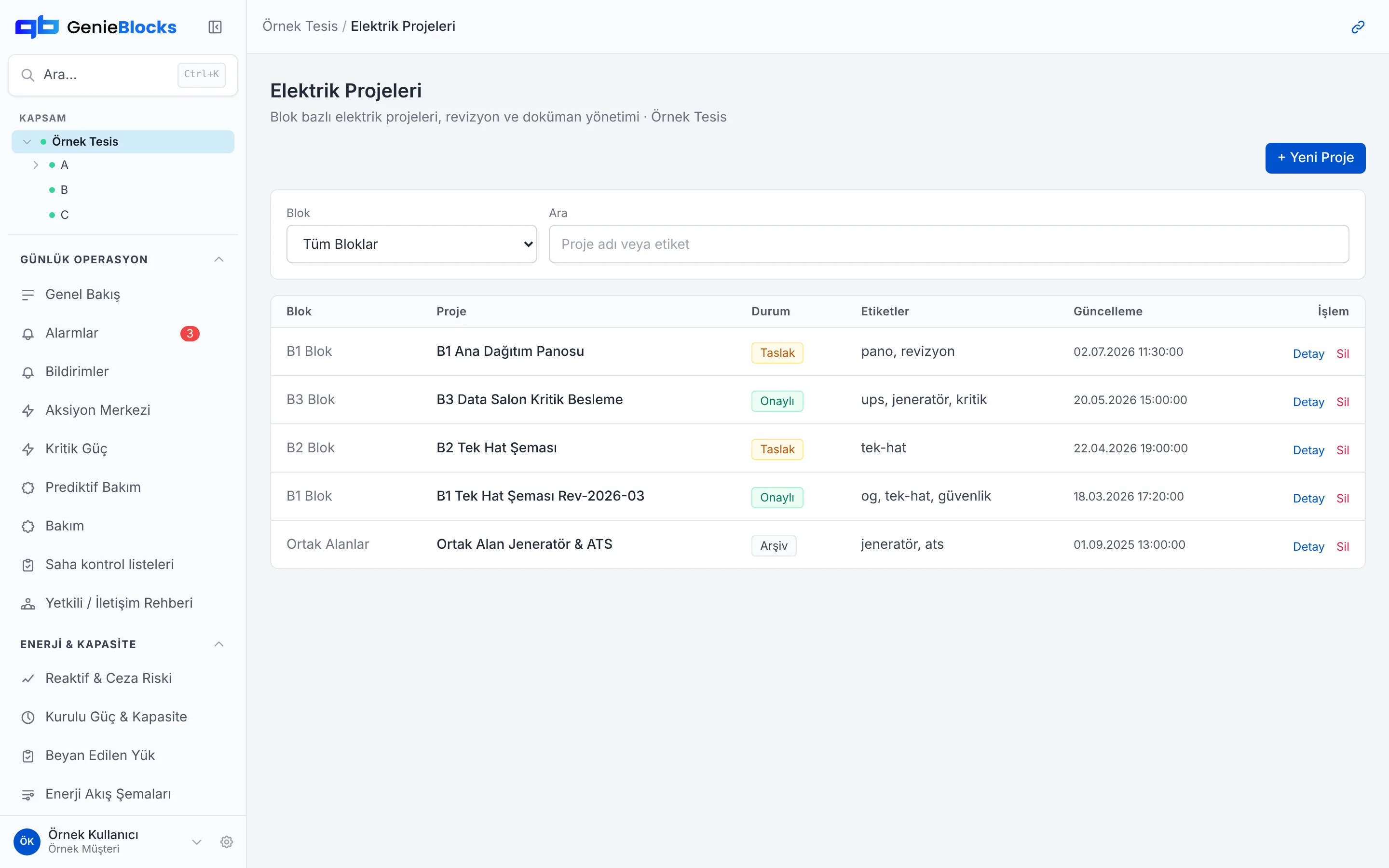
Task: Open Bakım in the sidebar
Action: click(x=122, y=526)
